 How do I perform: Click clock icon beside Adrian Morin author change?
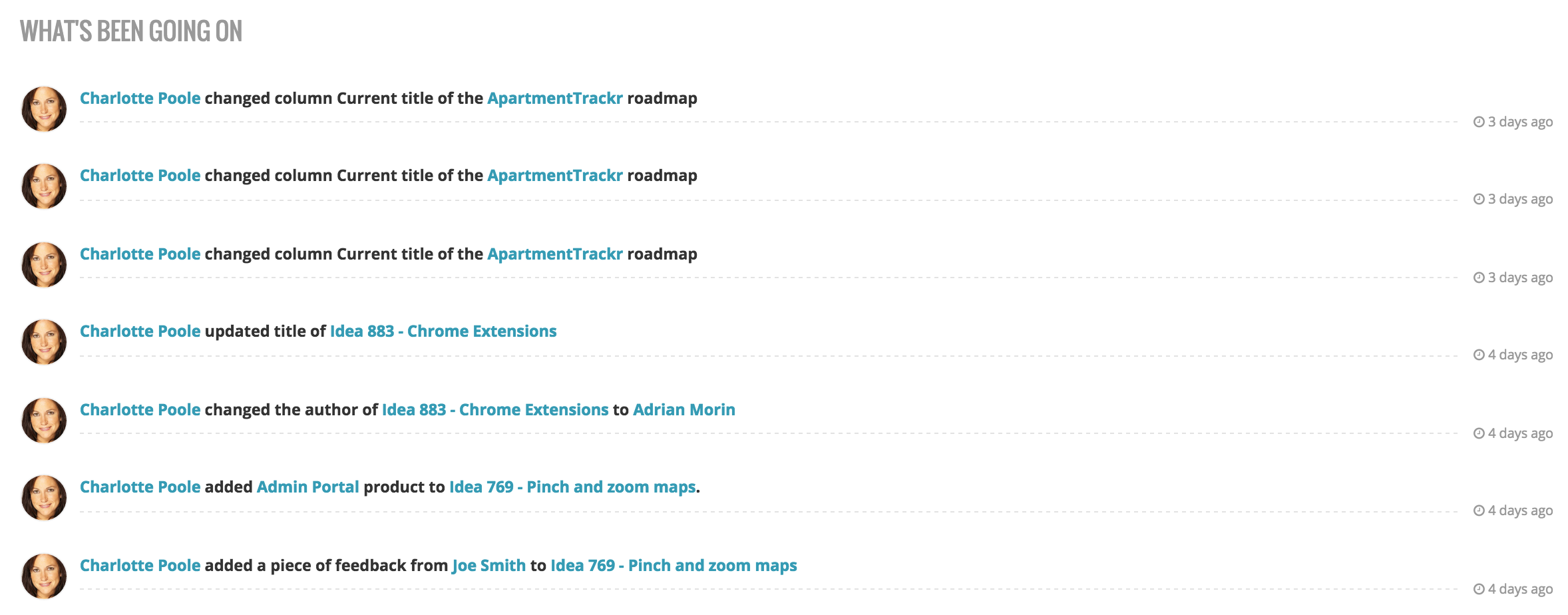click(x=1479, y=433)
